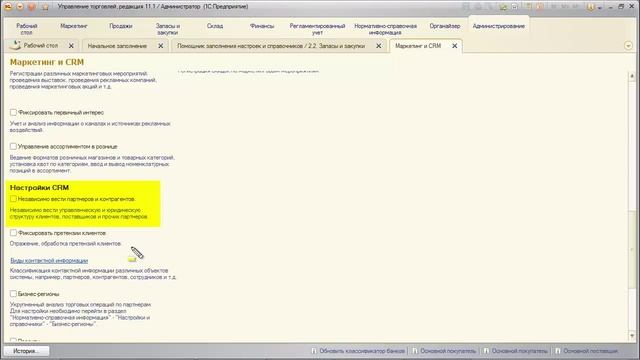This screenshot has width=640, height=360.
Task: Select the 'Маркетинг и CRM' tab
Action: 418,46
